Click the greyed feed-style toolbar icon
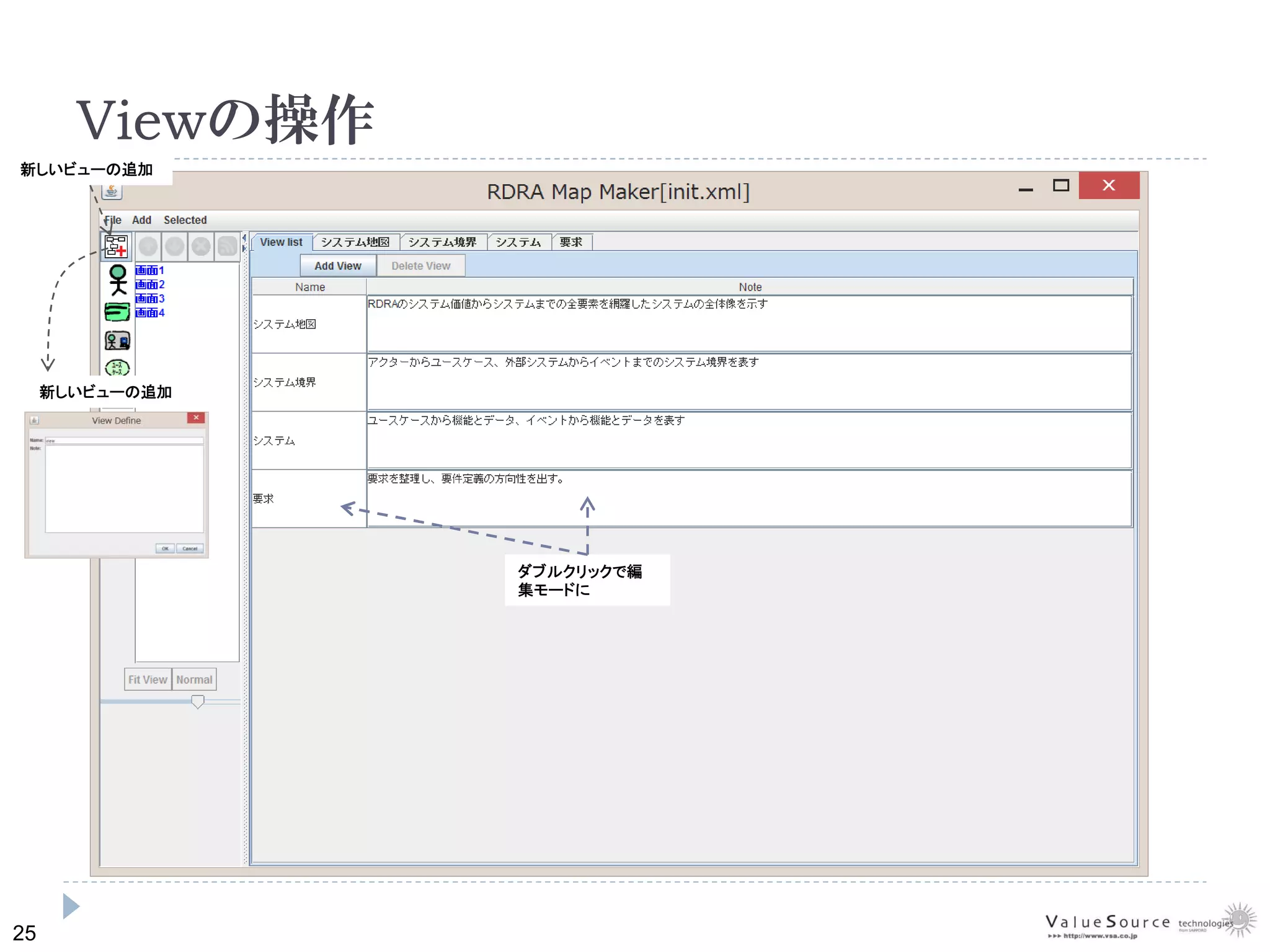1270x952 pixels. [227, 247]
